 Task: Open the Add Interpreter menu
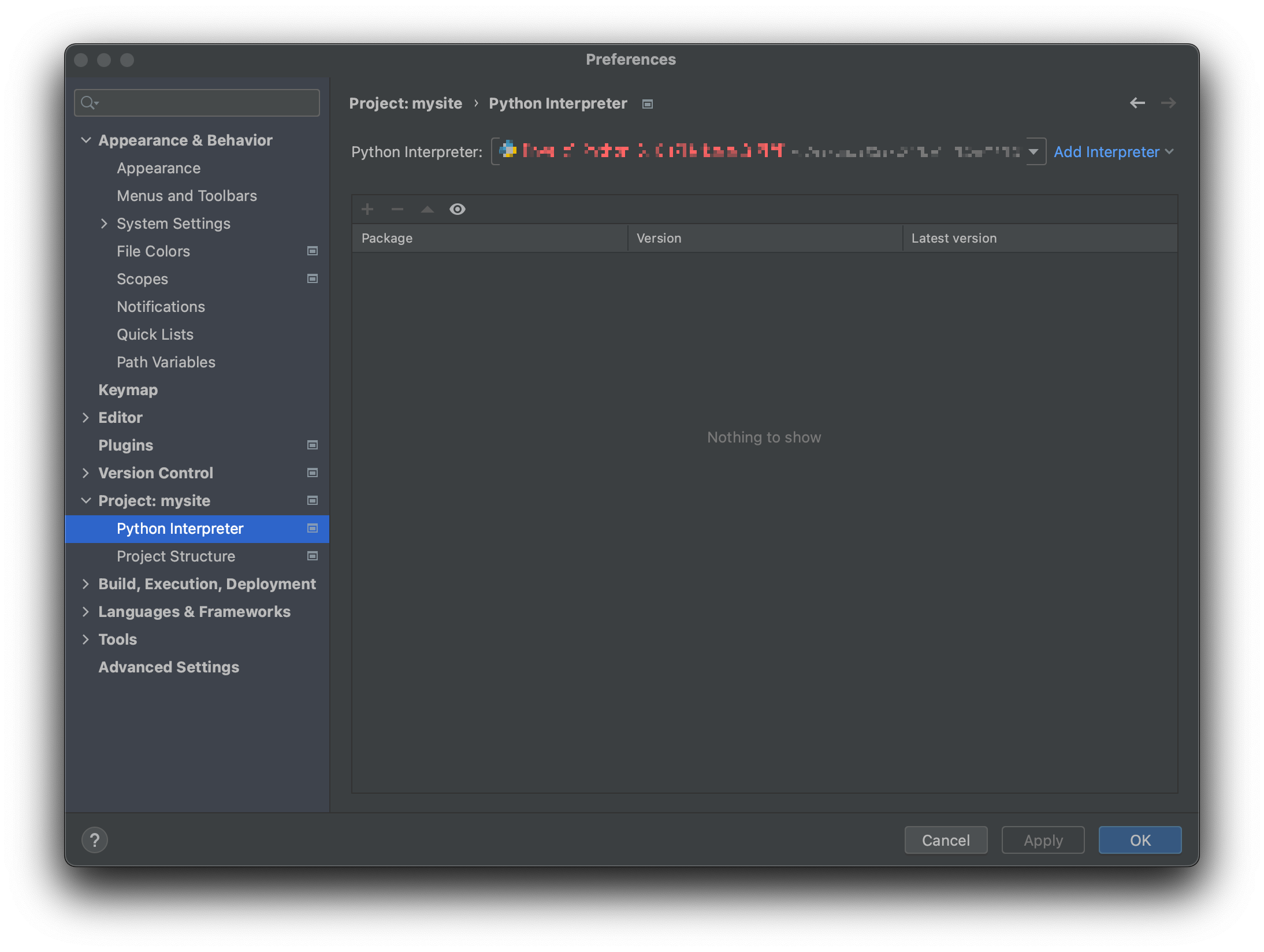point(1113,151)
